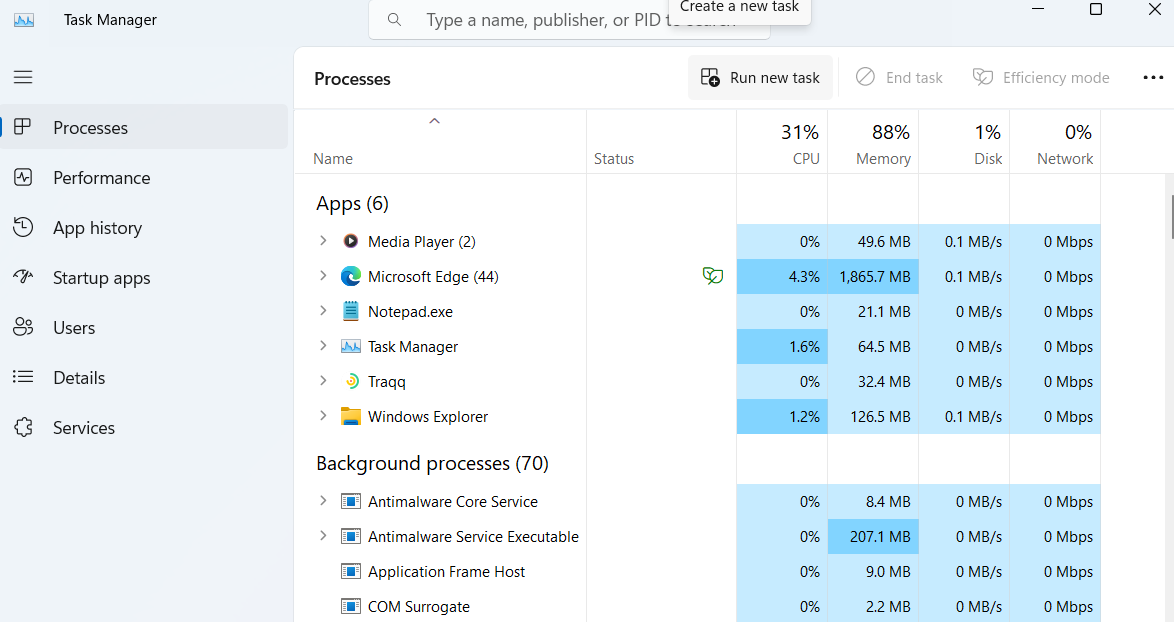Click the COM Surrogate icon
The height and width of the screenshot is (622, 1174).
pos(350,607)
